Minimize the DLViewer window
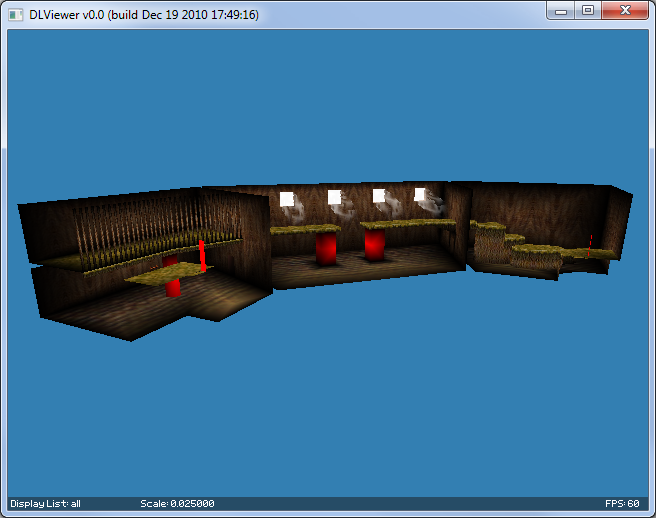 point(562,10)
